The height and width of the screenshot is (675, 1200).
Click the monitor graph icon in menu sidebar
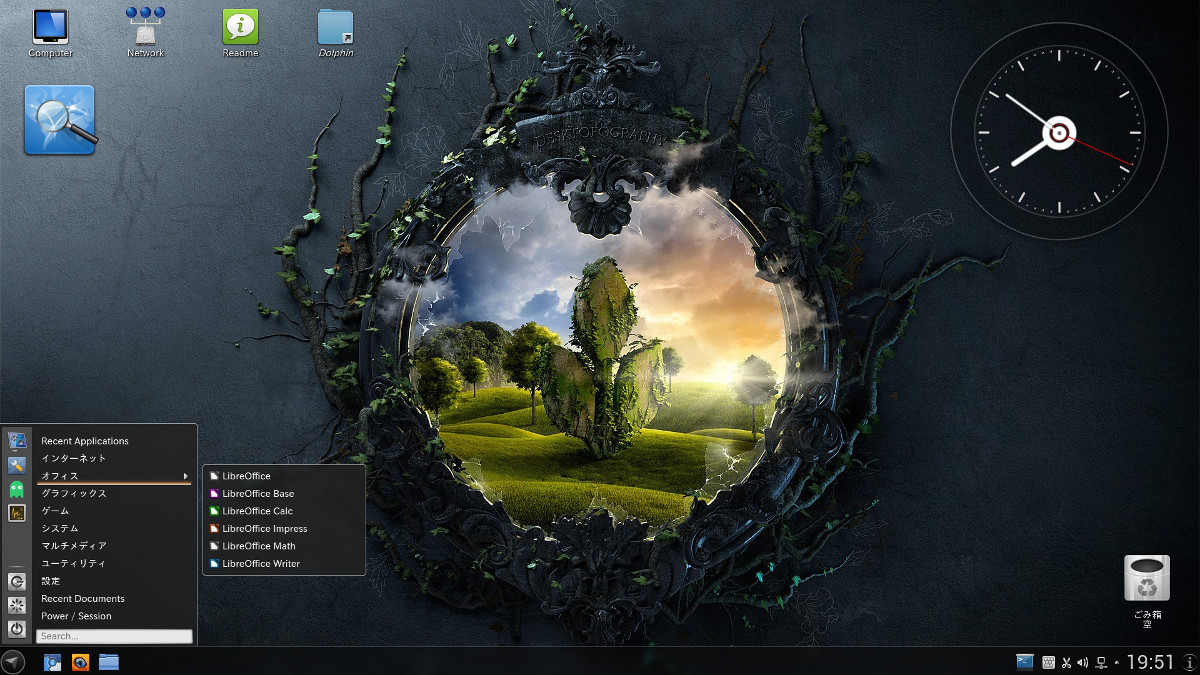pyautogui.click(x=16, y=513)
